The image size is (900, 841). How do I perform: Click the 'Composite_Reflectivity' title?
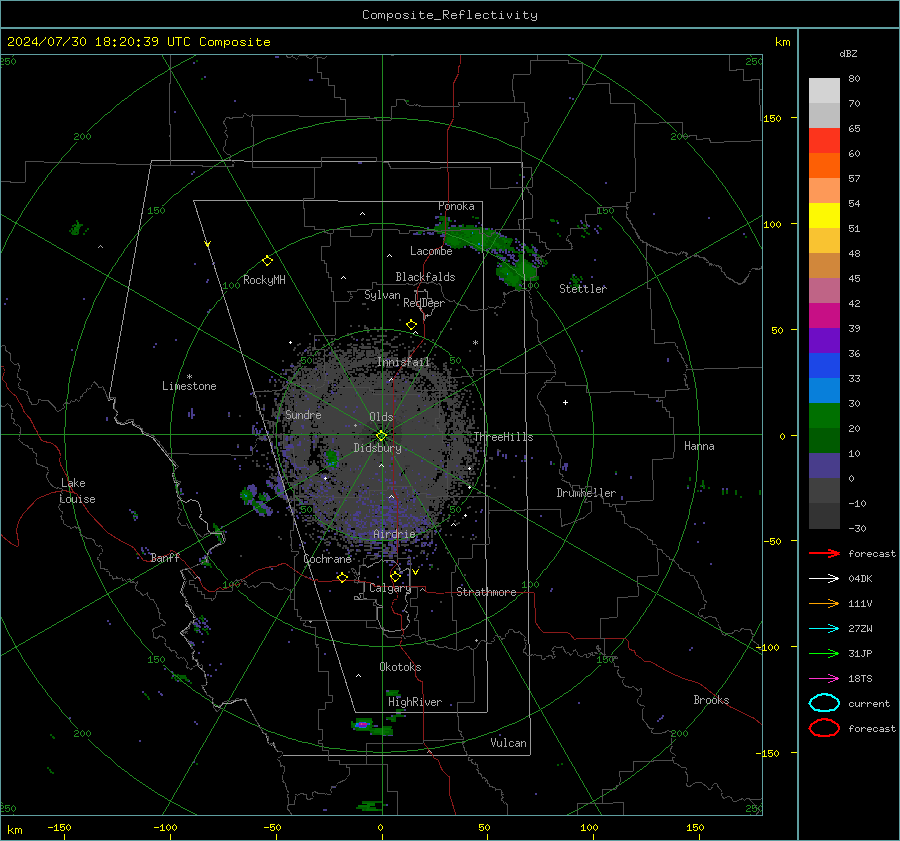tap(450, 15)
